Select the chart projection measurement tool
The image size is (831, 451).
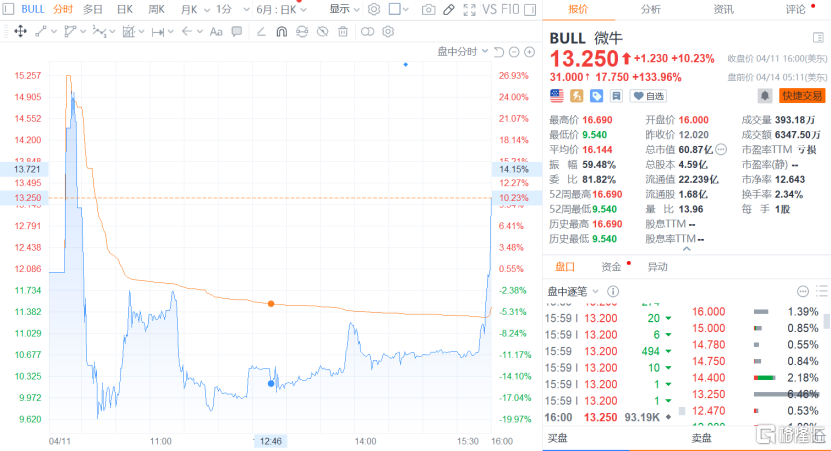[128, 32]
